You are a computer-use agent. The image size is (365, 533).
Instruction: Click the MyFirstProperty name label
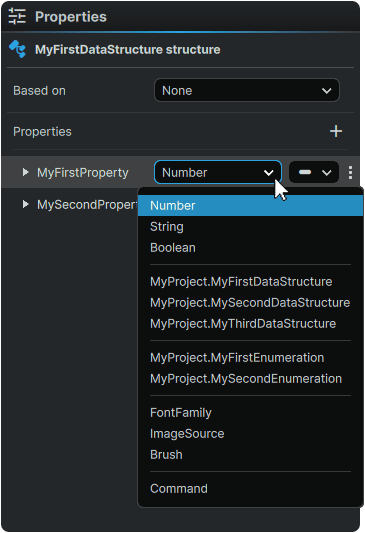pos(83,173)
